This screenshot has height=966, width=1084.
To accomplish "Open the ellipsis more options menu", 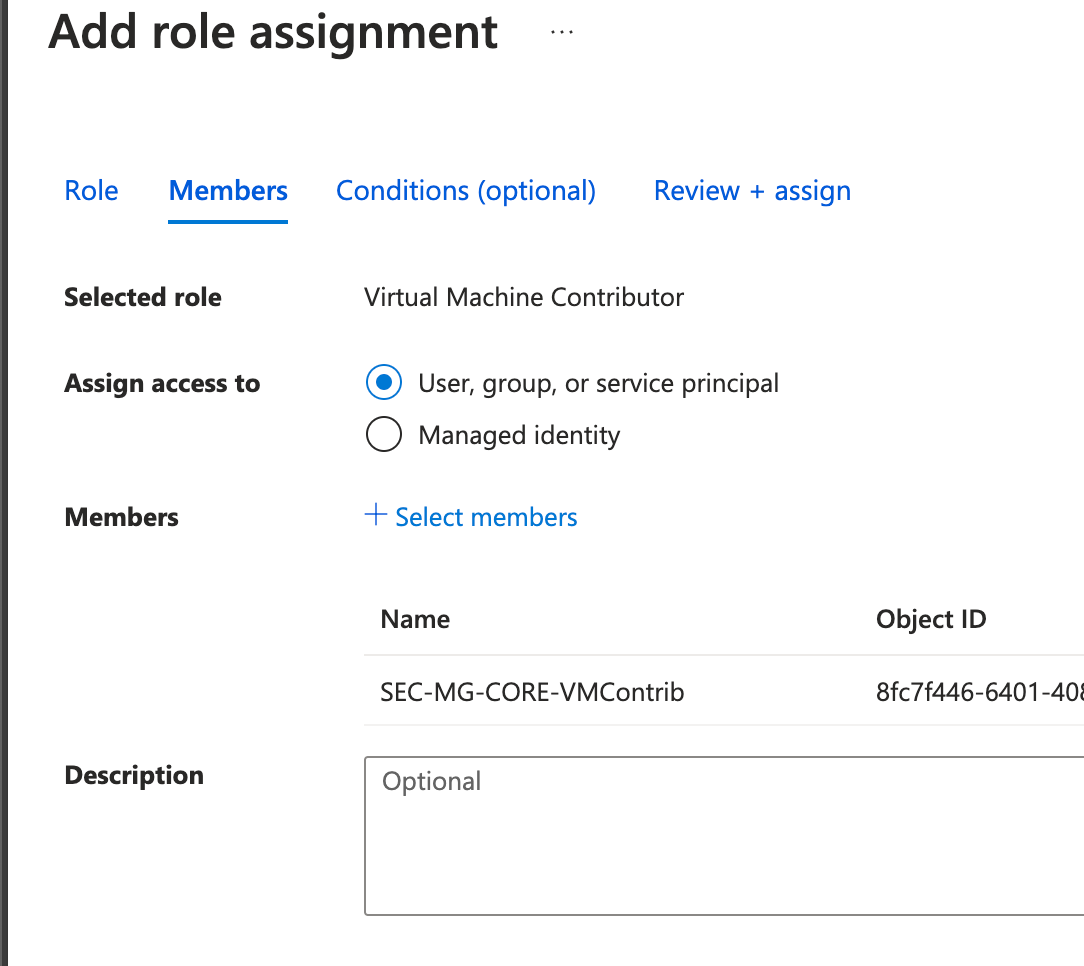I will (562, 32).
